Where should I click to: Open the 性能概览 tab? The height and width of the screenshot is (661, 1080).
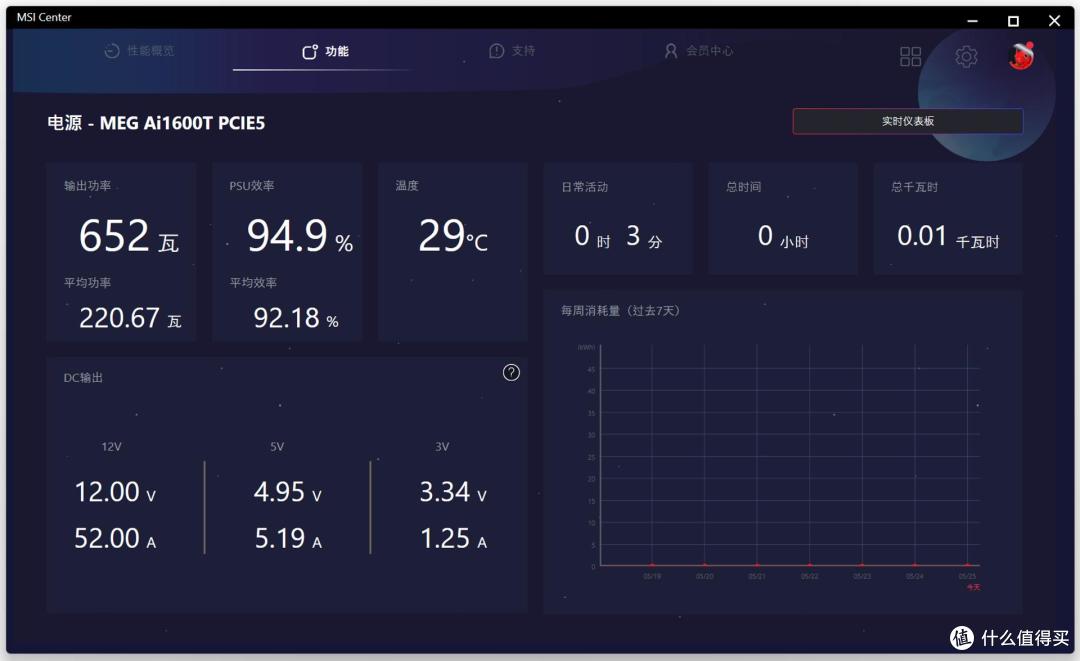pos(139,51)
